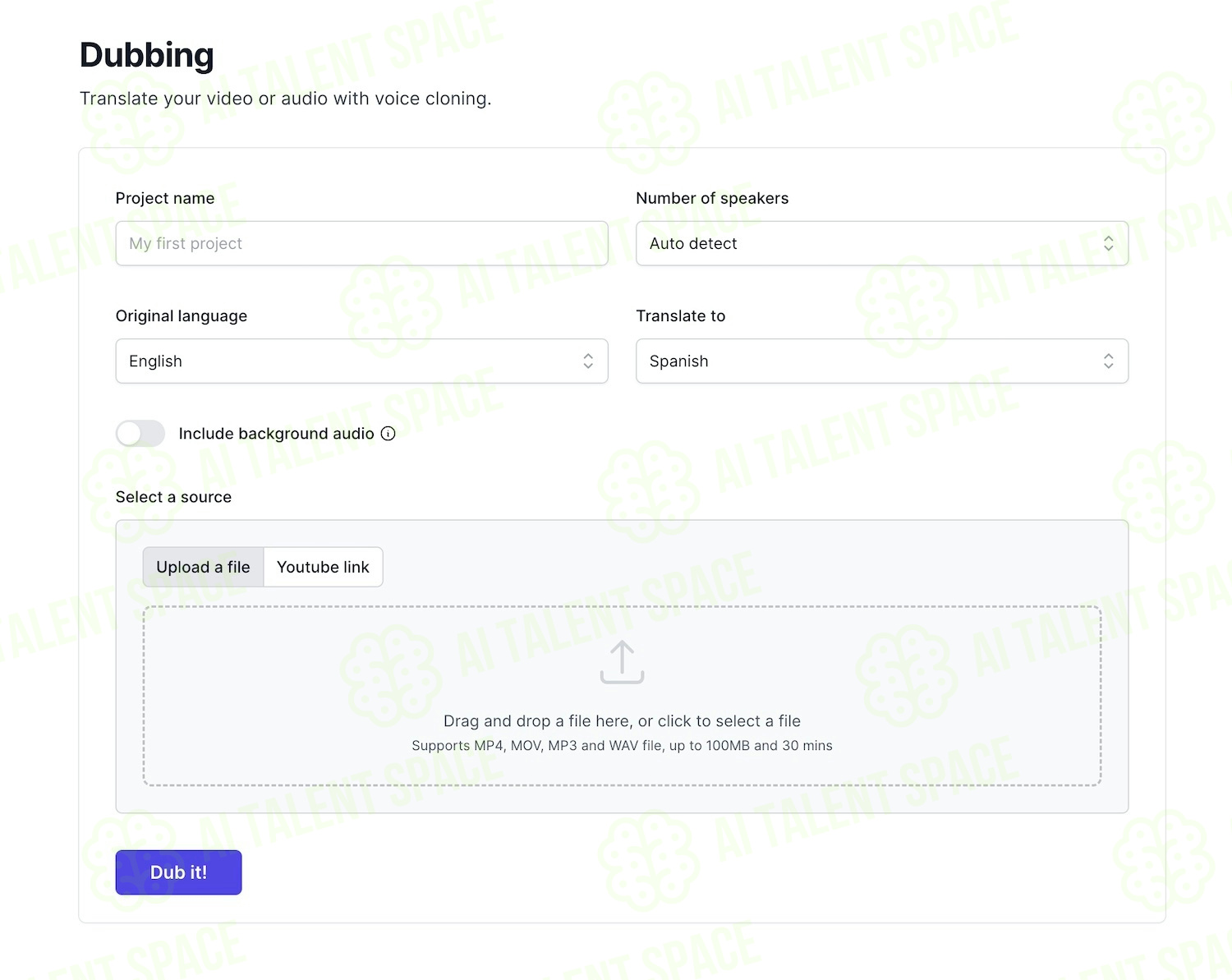This screenshot has width=1232, height=980.
Task: Click the Select a source label
Action: [173, 497]
